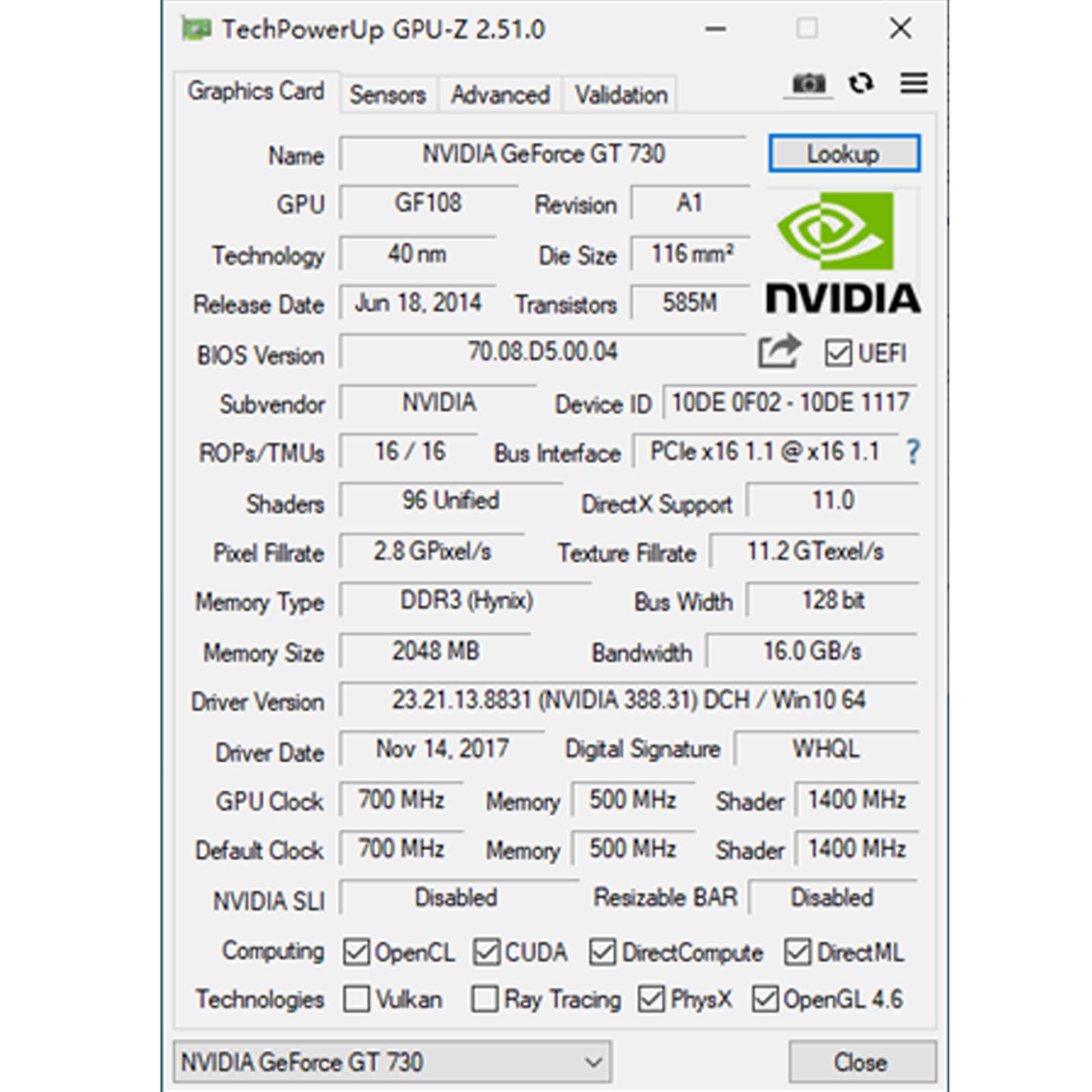1092x1092 pixels.
Task: Click the Texture Fillrate field 11.2 GTexel/s
Action: click(814, 551)
